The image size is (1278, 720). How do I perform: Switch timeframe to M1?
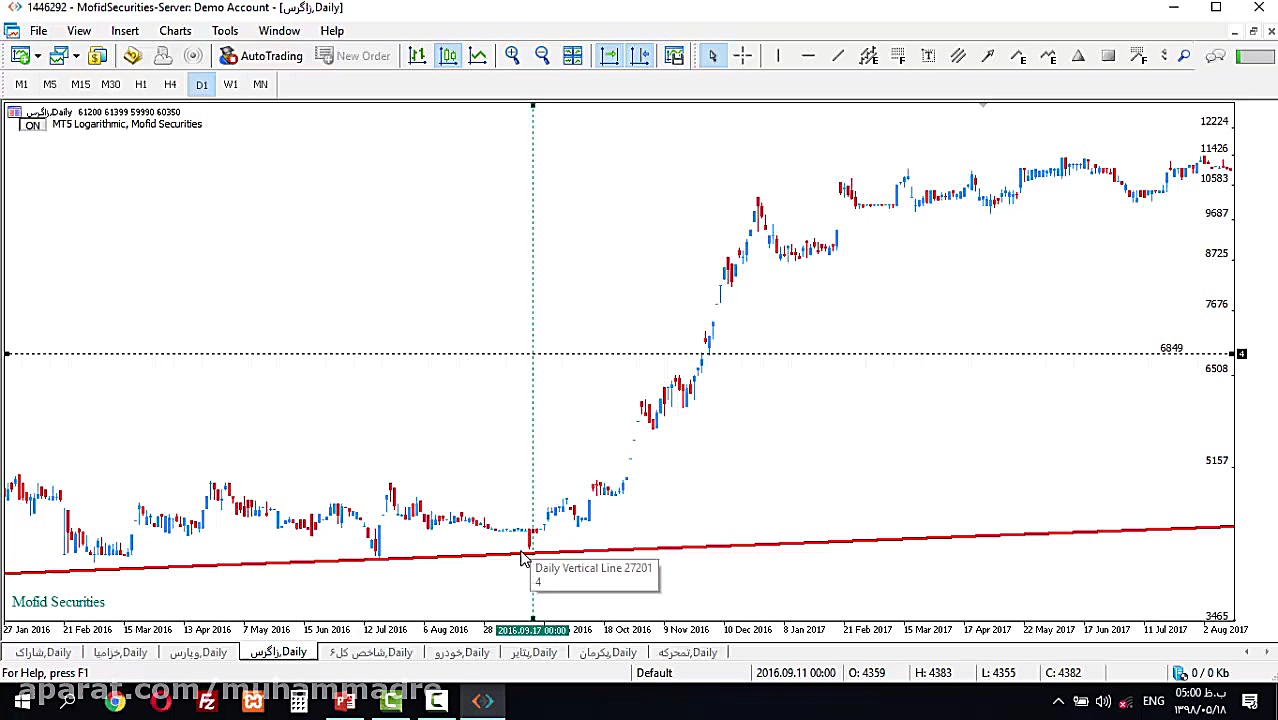point(21,84)
